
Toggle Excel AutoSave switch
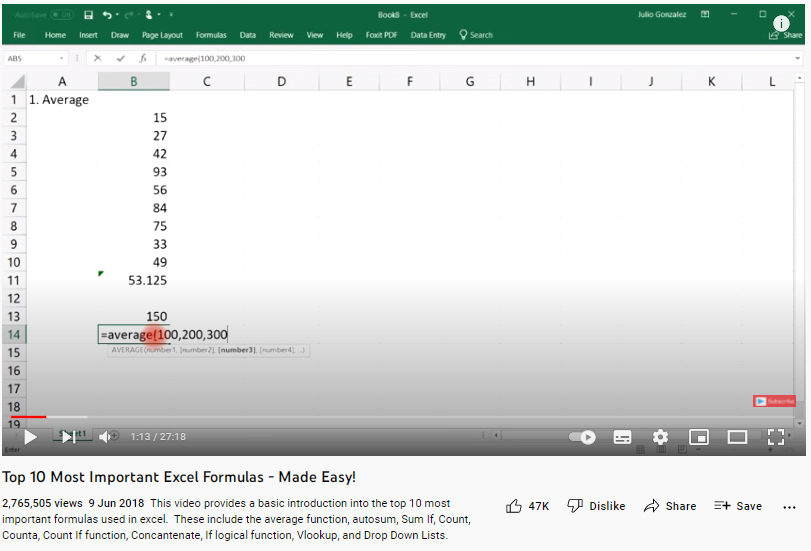62,15
